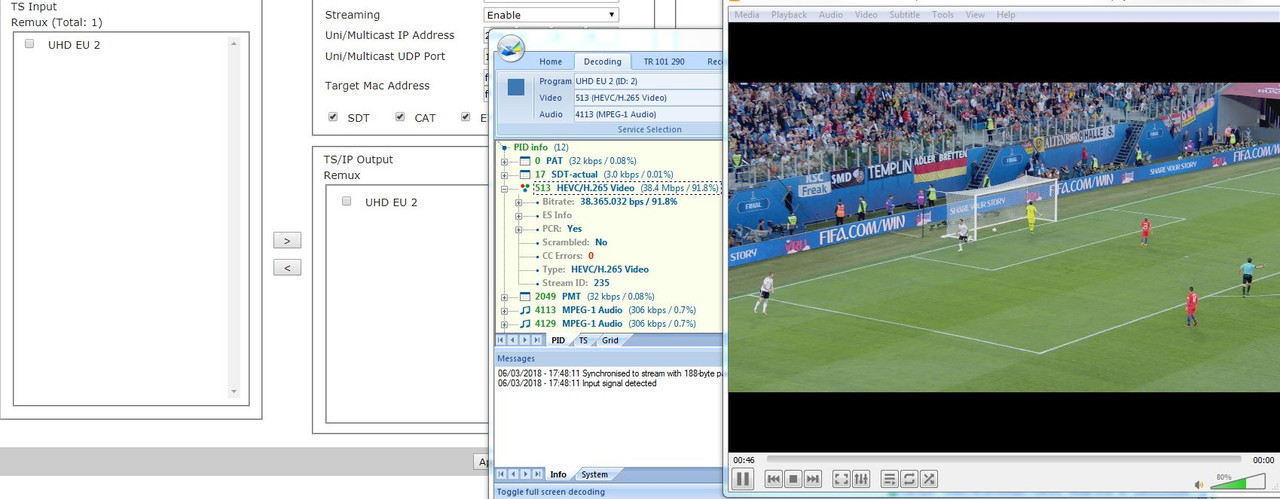Click the 4113 audio note icon
The width and height of the screenshot is (1280, 499).
(x=524, y=310)
